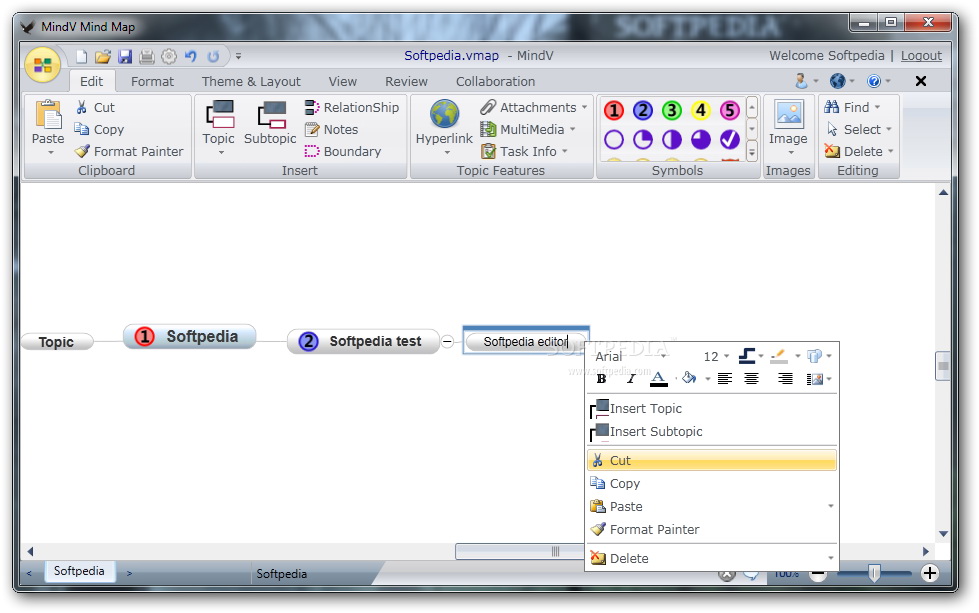Open settings gear in quick toolbar
Image resolution: width=979 pixels, height=613 pixels.
pyautogui.click(x=169, y=57)
